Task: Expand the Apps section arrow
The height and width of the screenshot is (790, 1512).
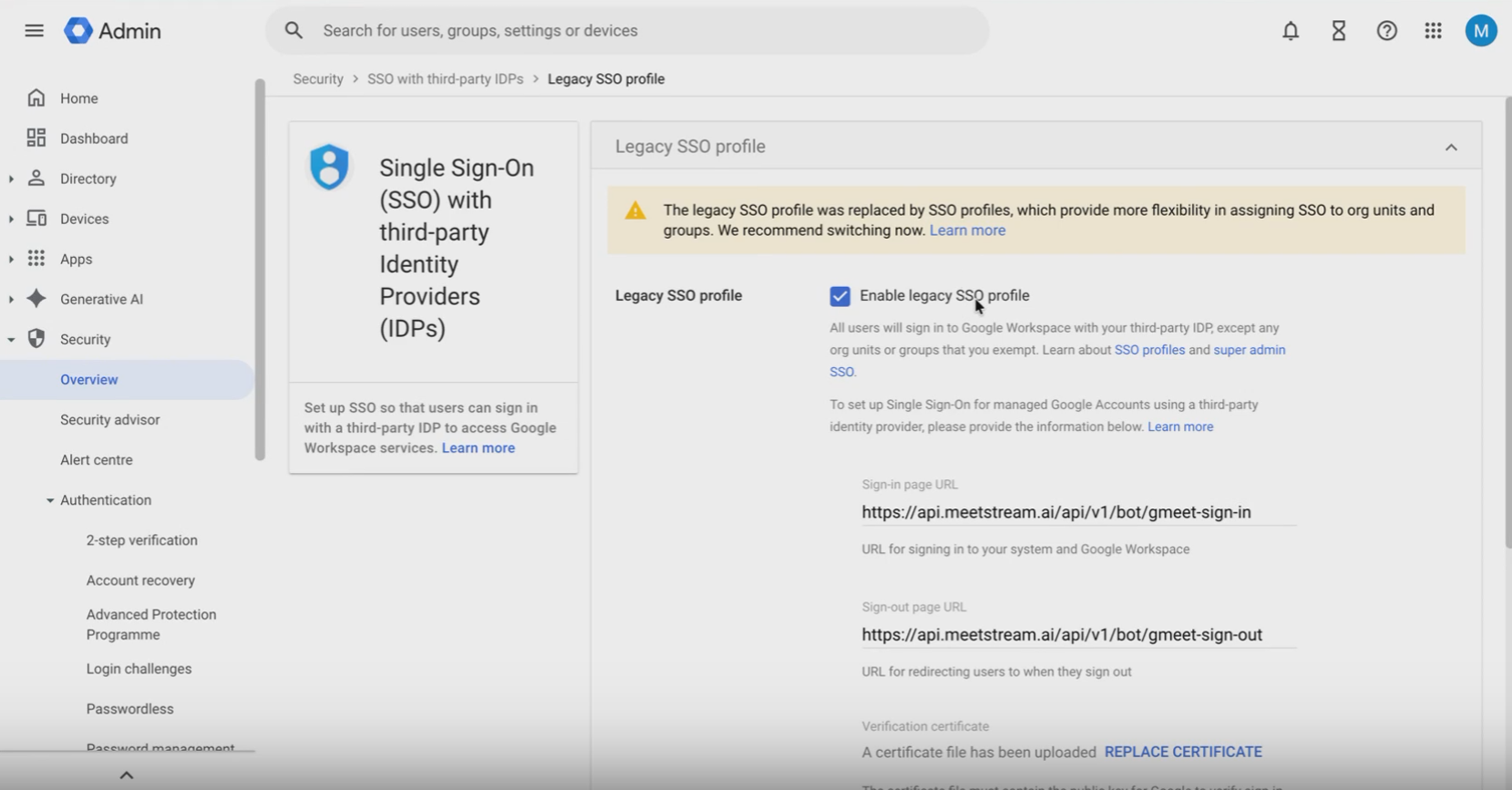Action: (11, 259)
